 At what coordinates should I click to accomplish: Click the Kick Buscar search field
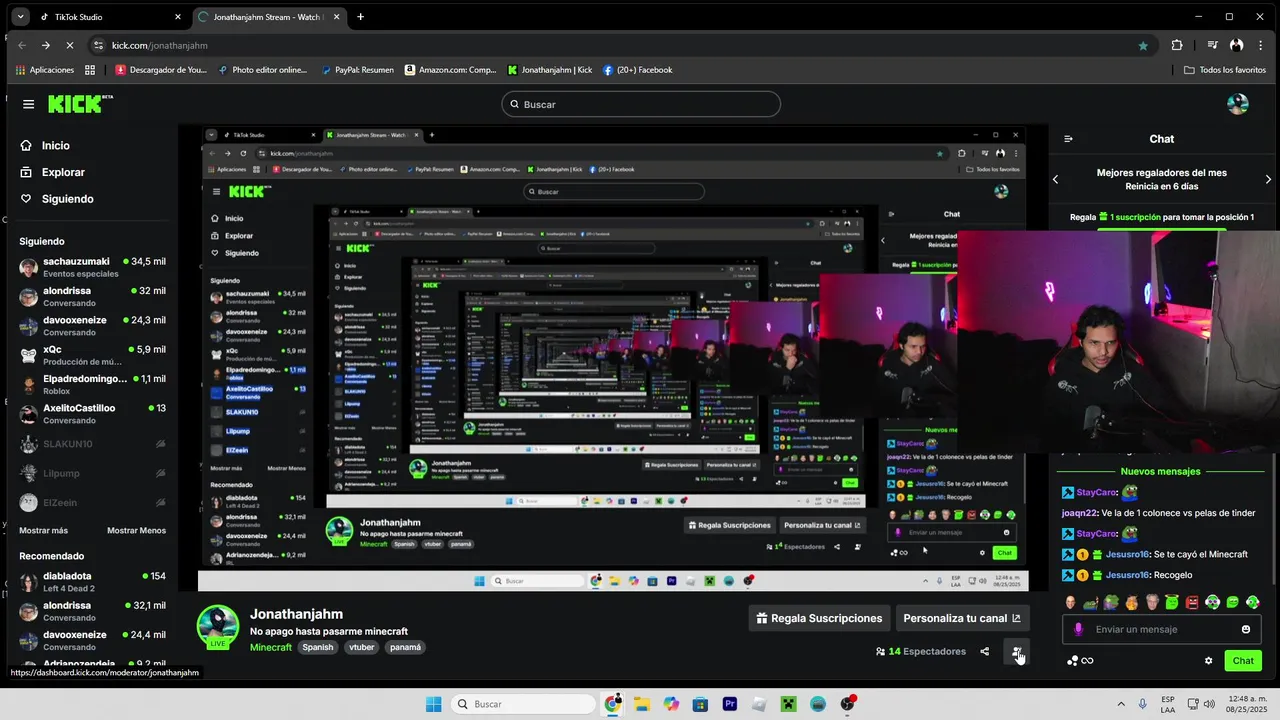pos(641,104)
